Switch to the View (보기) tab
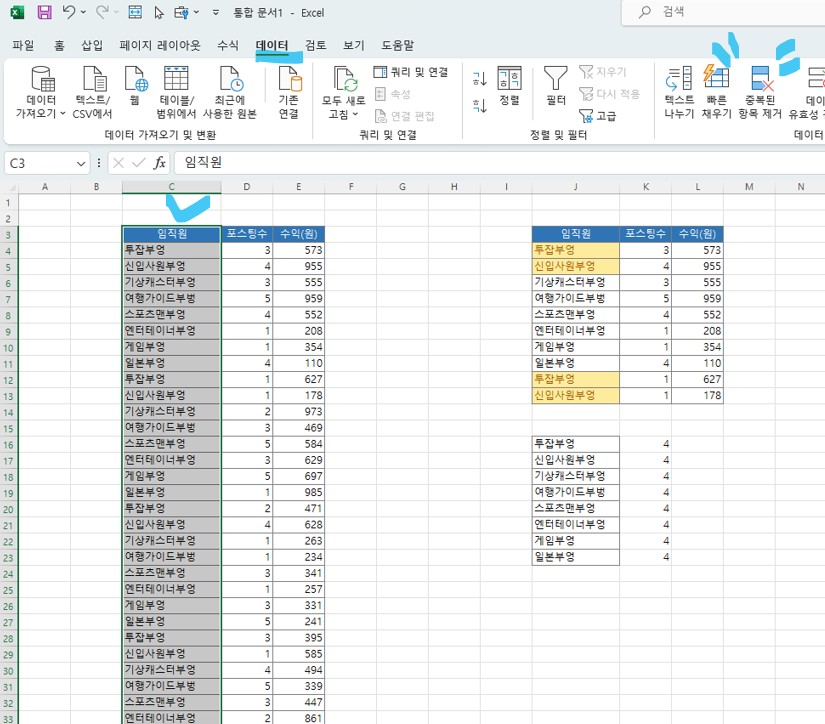 [354, 45]
